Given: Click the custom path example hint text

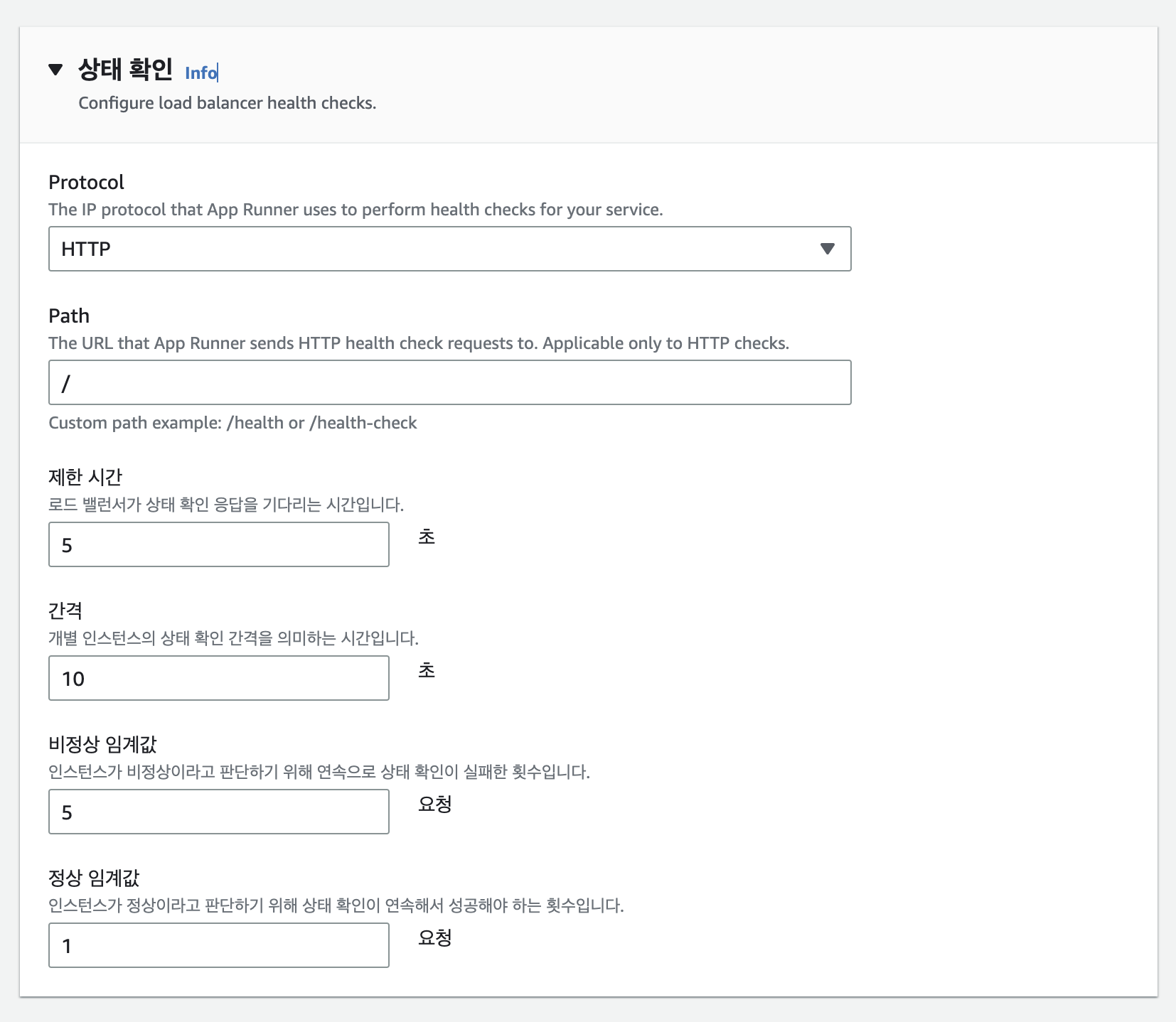Looking at the screenshot, I should [x=232, y=423].
